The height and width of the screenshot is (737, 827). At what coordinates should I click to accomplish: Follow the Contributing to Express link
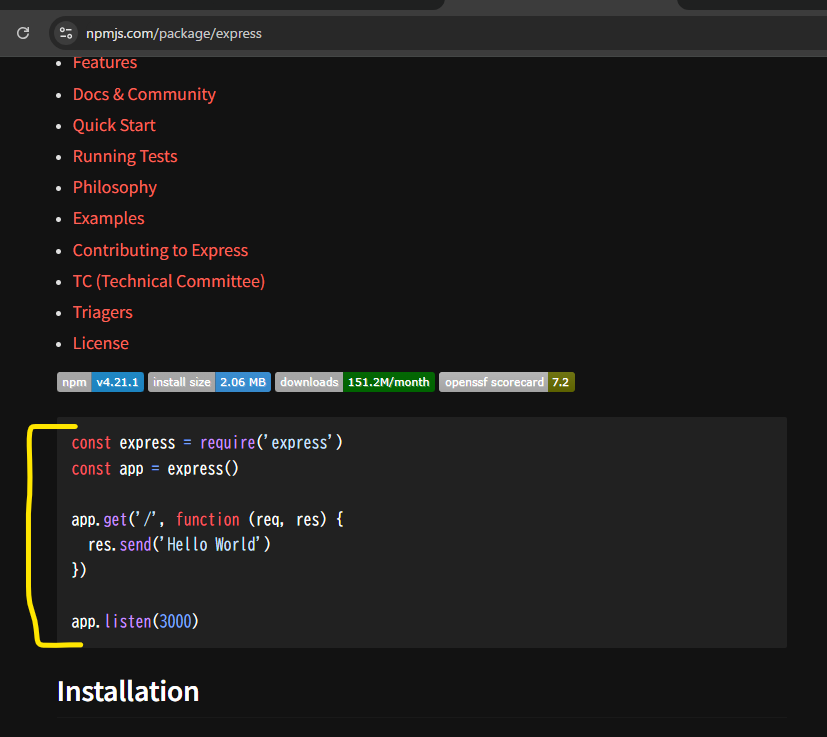pyautogui.click(x=160, y=250)
